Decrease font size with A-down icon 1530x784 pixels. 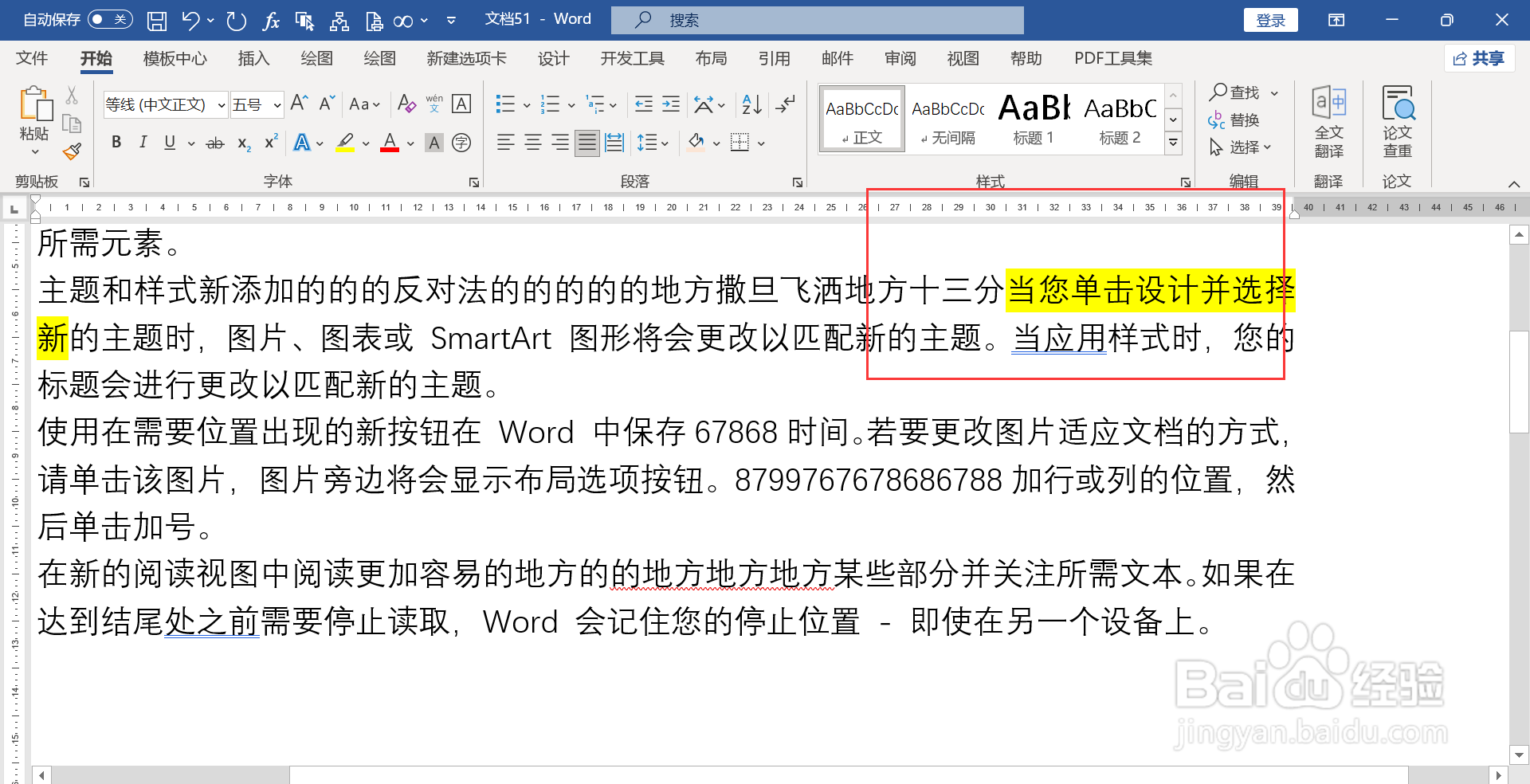327,104
